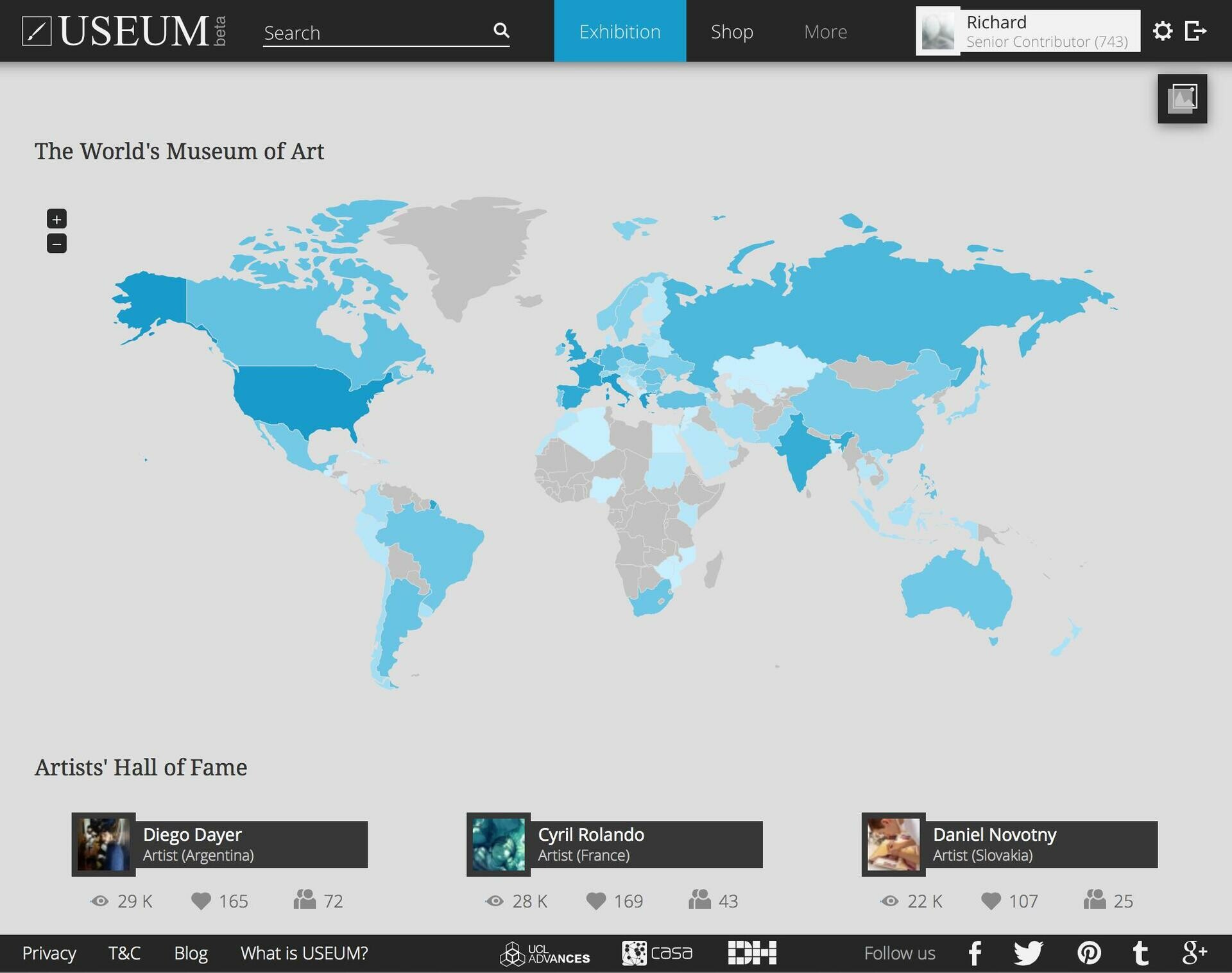Open the Privacy link
The width and height of the screenshot is (1232, 973).
[x=49, y=953]
